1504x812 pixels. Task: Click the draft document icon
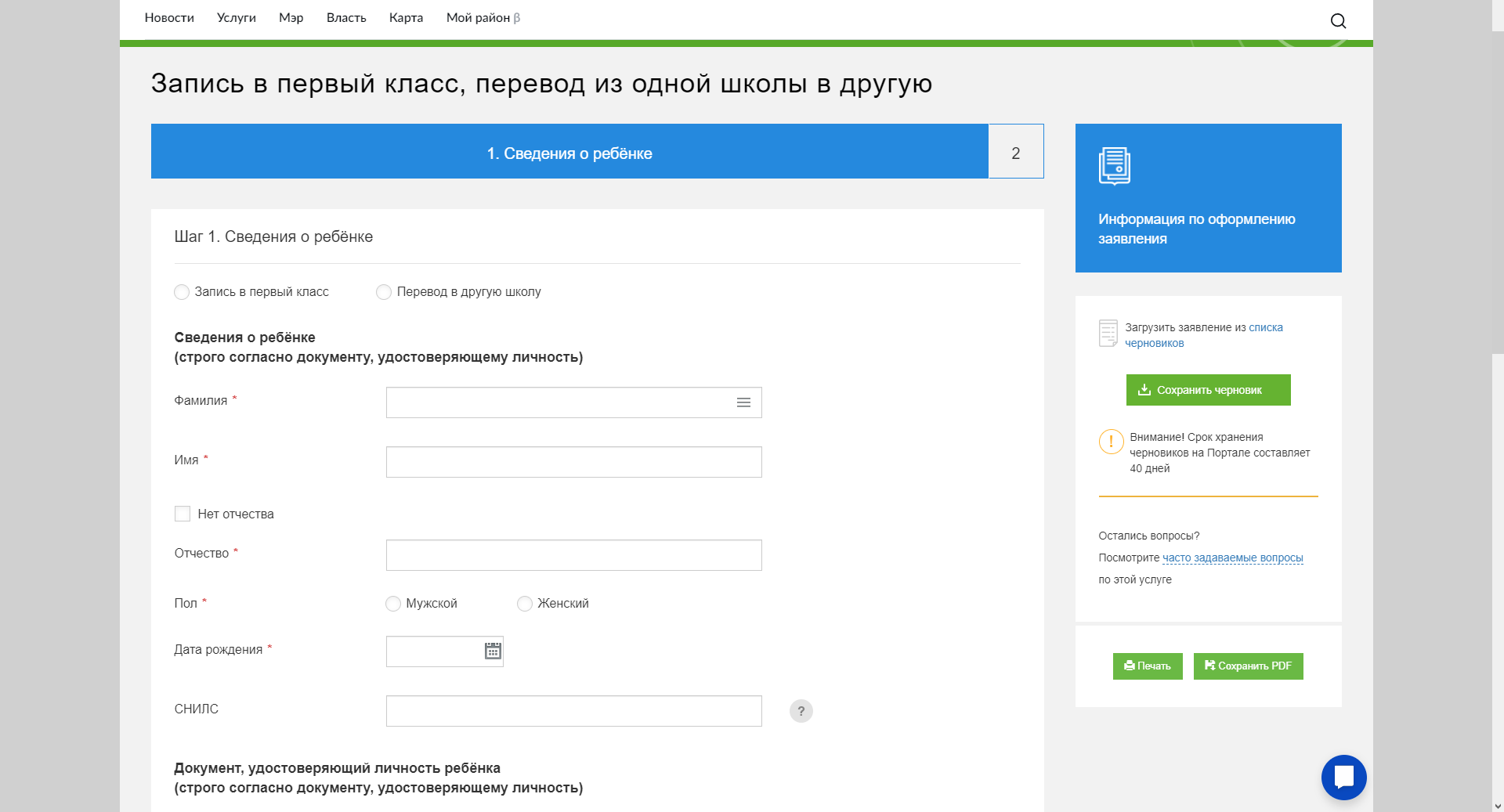coord(1108,334)
